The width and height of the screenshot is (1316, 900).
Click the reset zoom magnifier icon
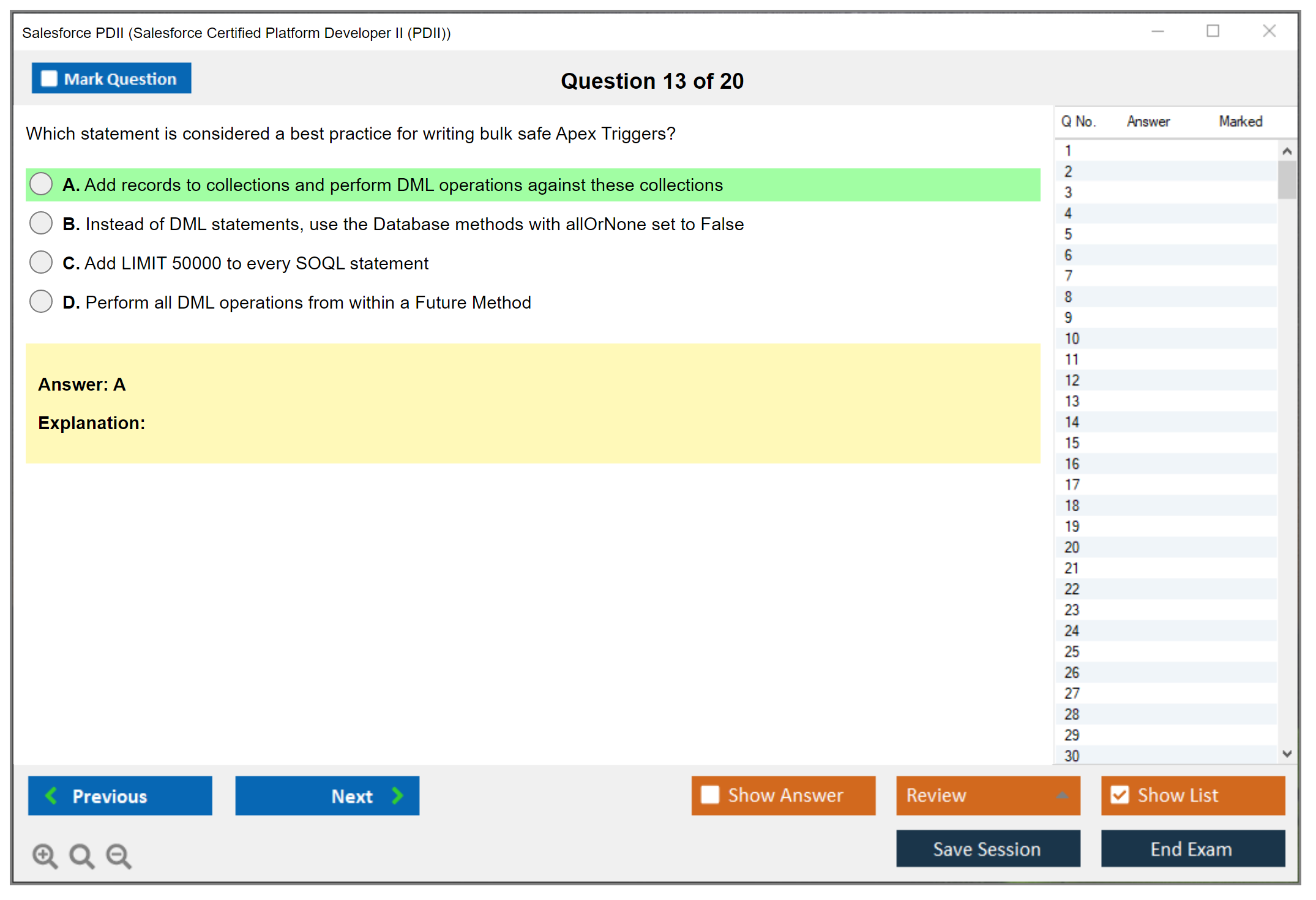[81, 855]
